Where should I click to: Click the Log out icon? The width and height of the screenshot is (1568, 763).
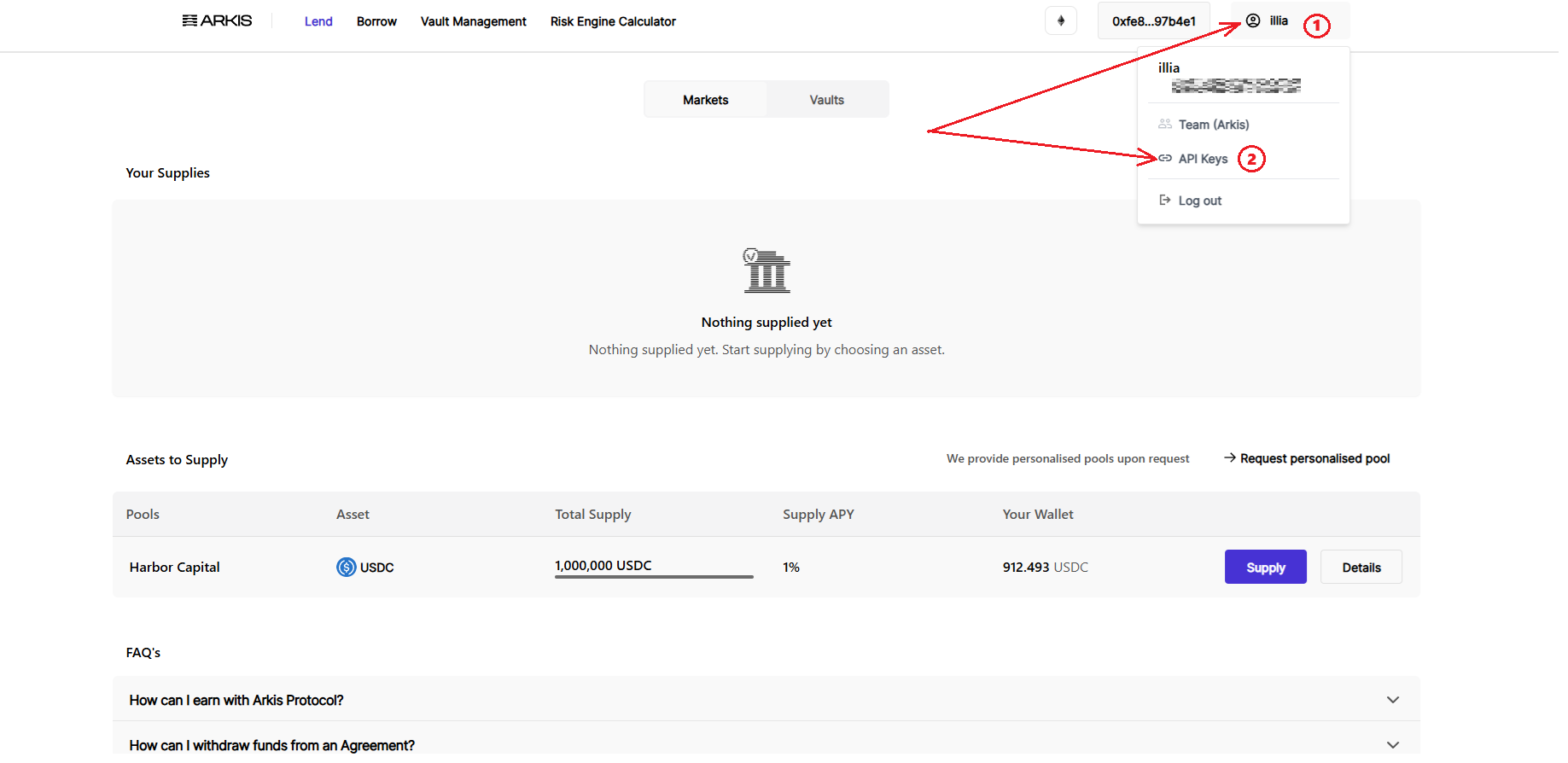[1165, 201]
